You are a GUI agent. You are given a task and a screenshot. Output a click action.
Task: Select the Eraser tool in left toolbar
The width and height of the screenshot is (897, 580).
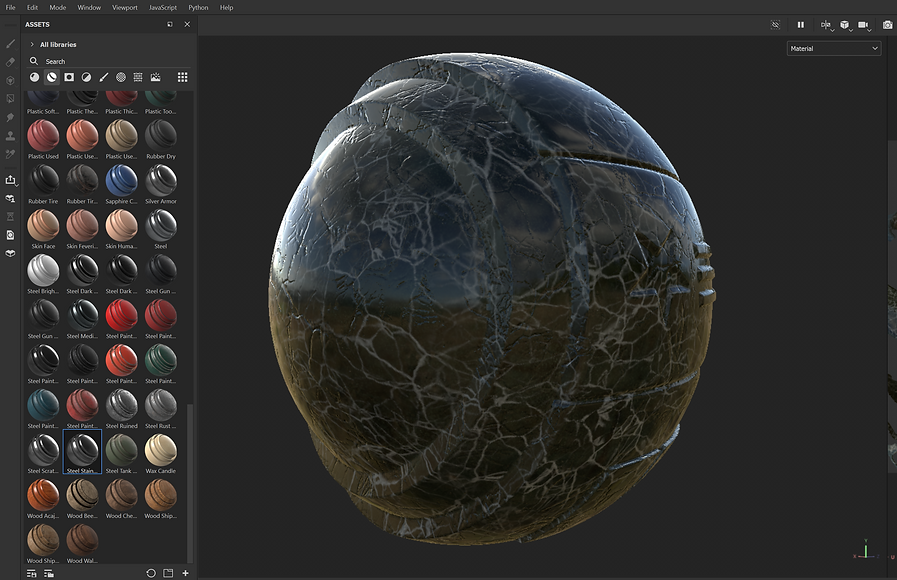(x=10, y=62)
